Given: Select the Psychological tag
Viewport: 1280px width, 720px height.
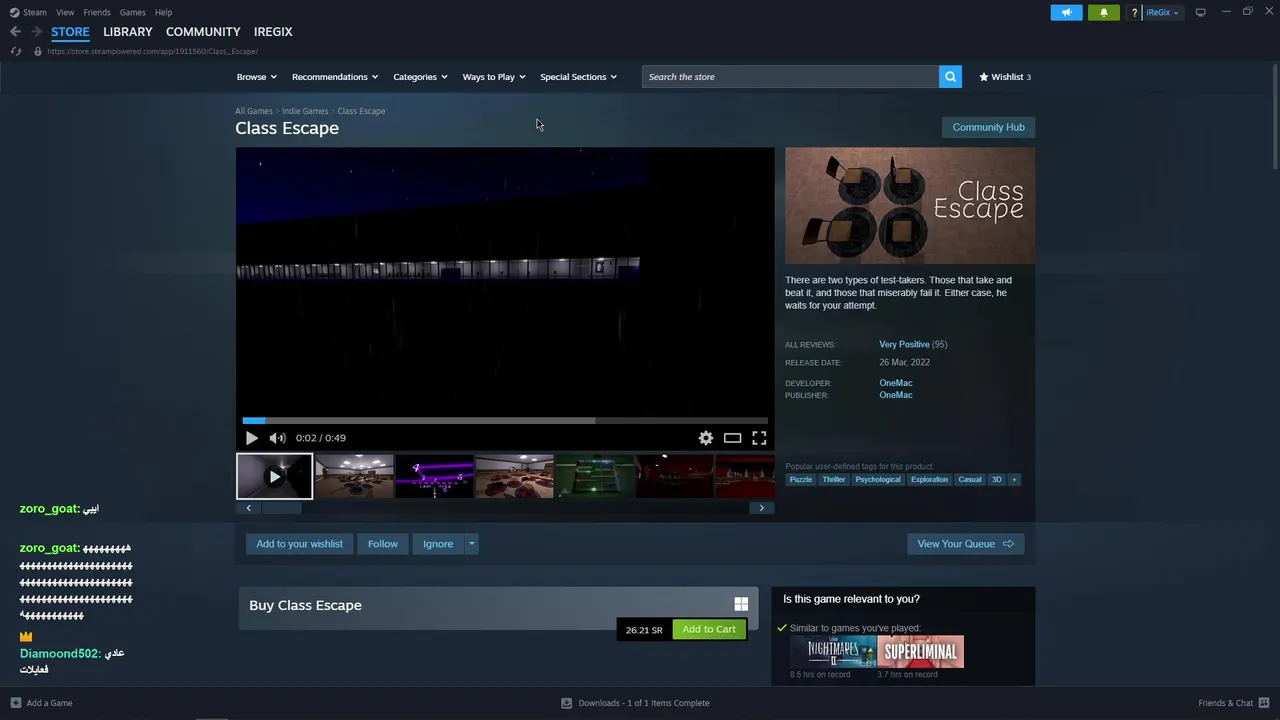Looking at the screenshot, I should (878, 480).
